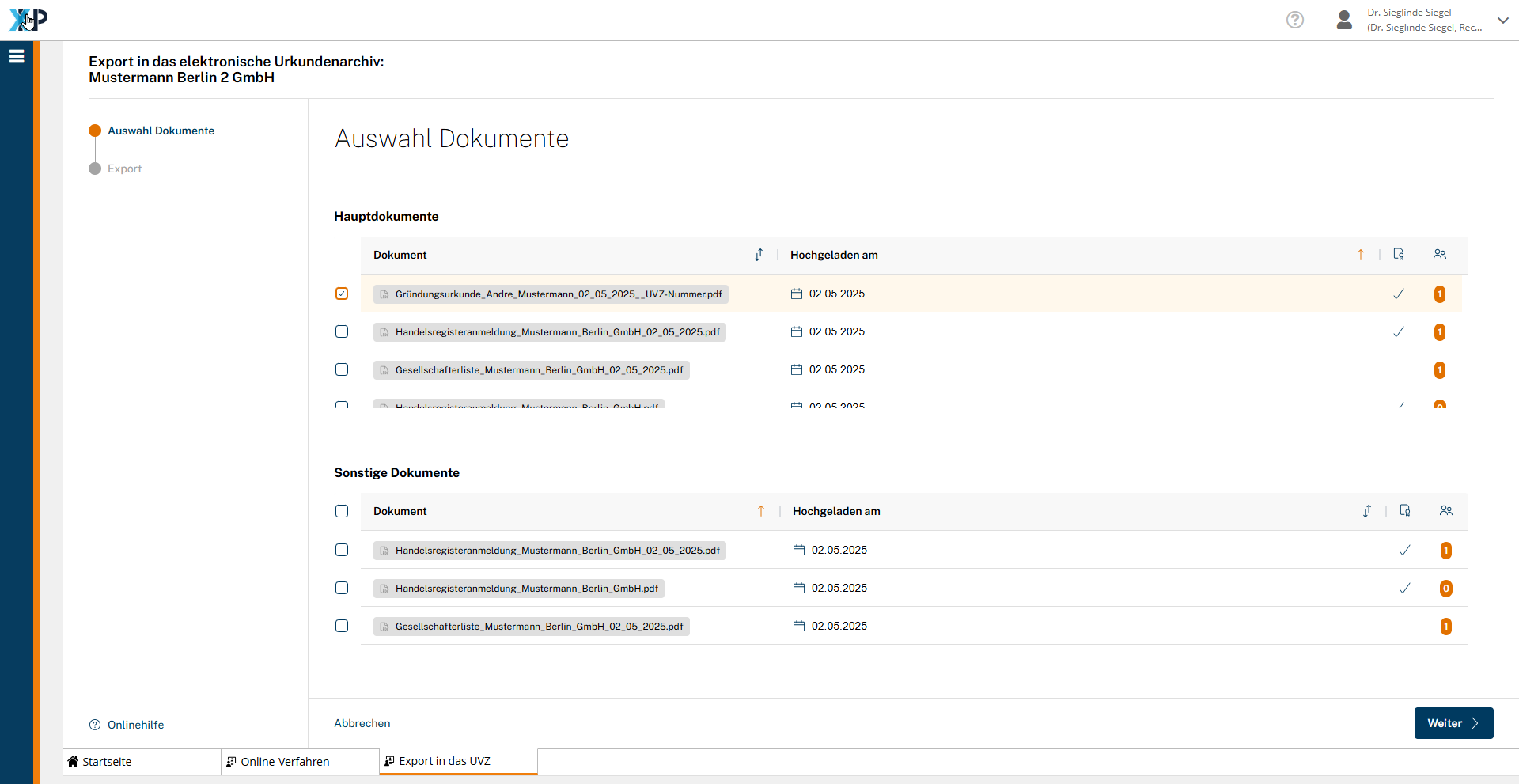Open the Onlinehilfe link
The width and height of the screenshot is (1519, 784).
(135, 725)
